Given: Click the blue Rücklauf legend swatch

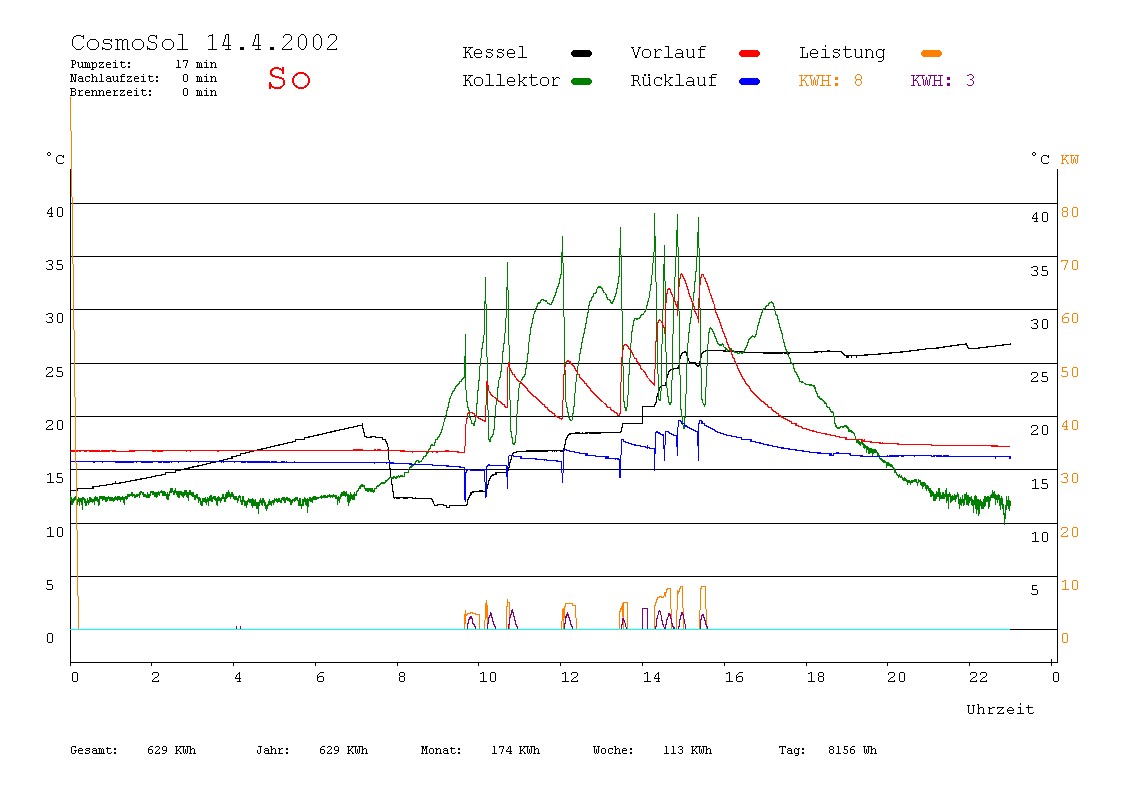Looking at the screenshot, I should (x=750, y=81).
